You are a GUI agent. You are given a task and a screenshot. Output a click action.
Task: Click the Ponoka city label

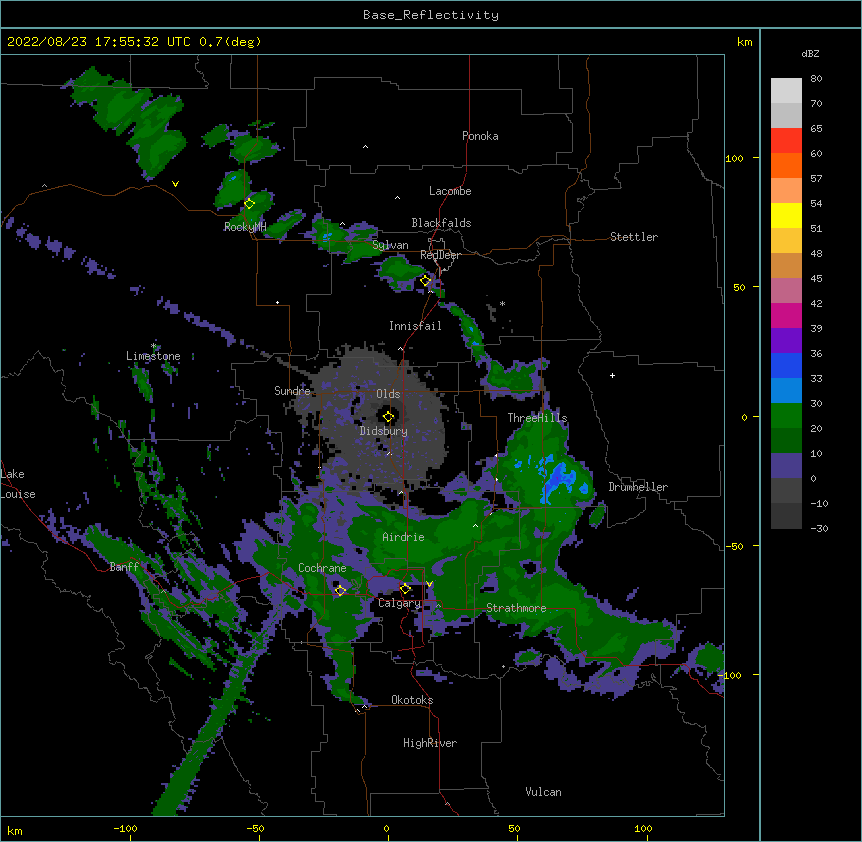[480, 136]
